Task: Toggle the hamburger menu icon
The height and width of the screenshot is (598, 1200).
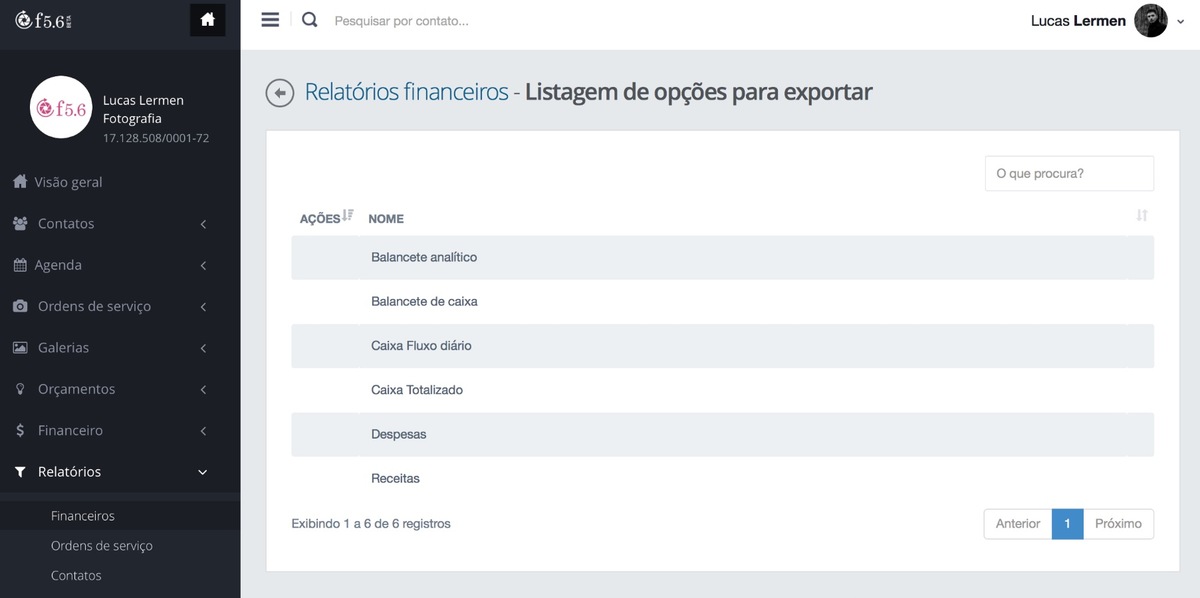Action: coord(270,20)
